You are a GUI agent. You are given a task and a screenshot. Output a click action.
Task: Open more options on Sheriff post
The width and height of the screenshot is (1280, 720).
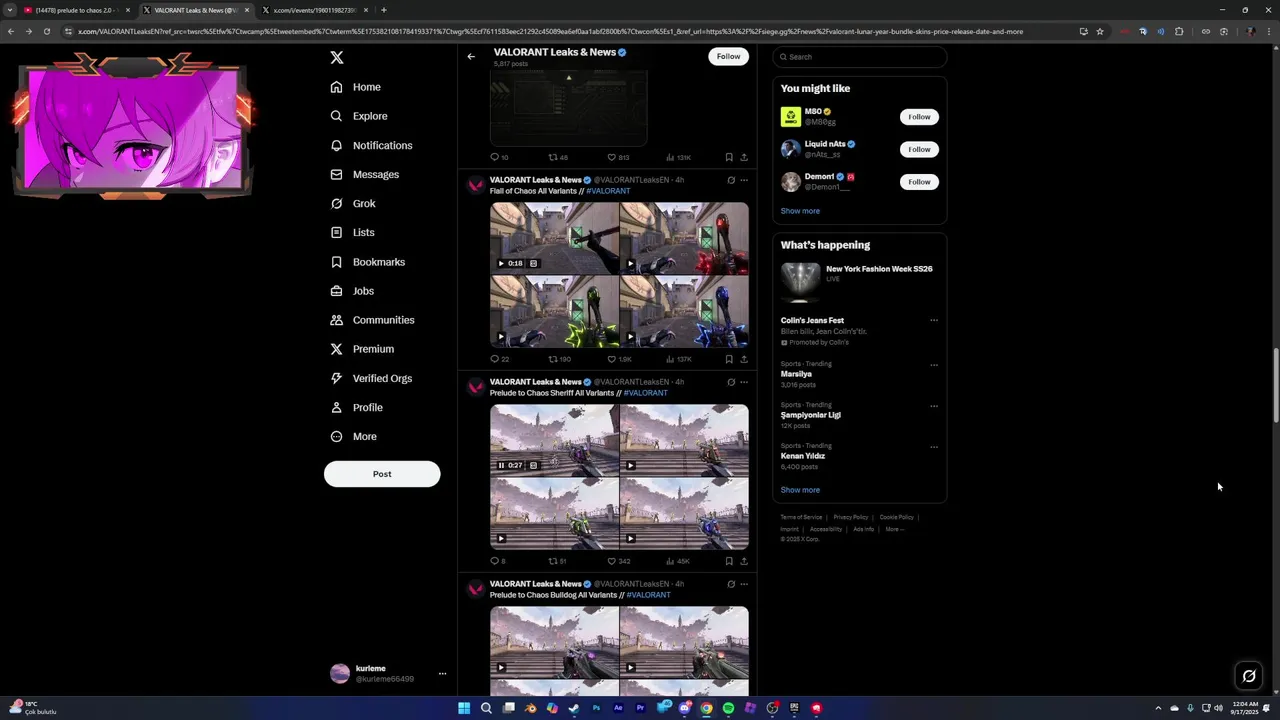click(744, 382)
